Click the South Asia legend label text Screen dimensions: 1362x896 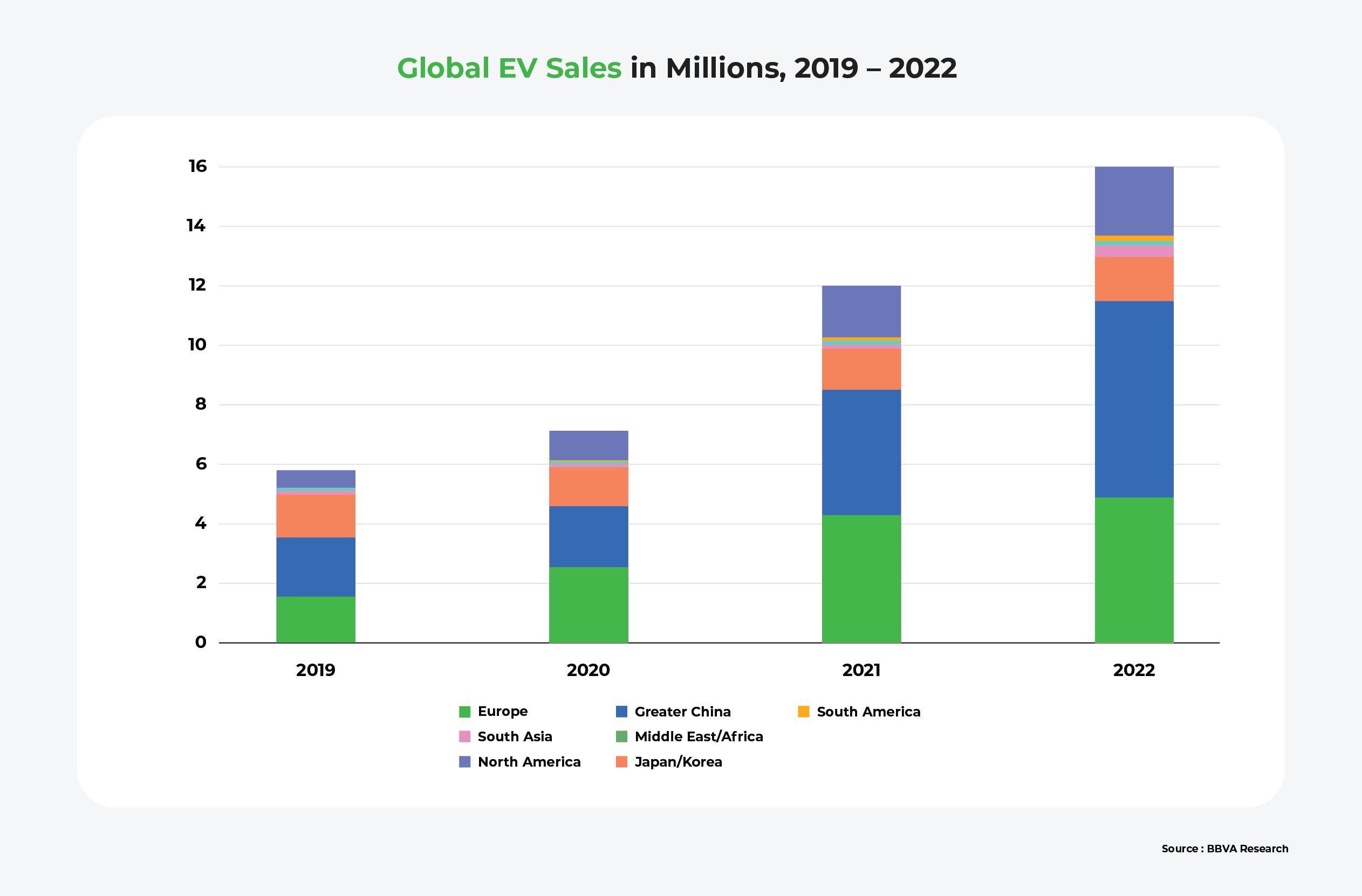515,737
